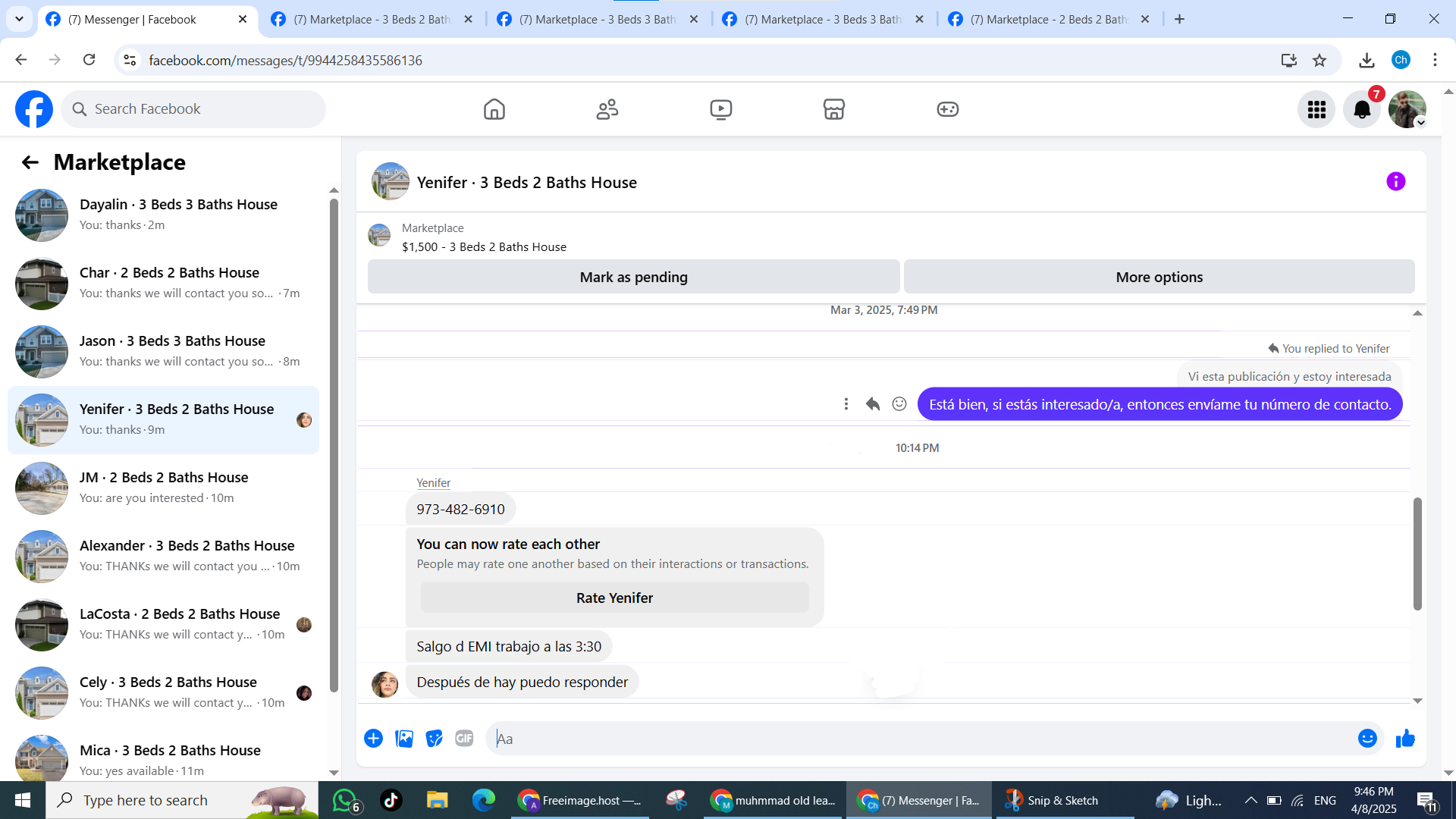Click Mark as pending button
This screenshot has width=1456, height=819.
coord(633,277)
